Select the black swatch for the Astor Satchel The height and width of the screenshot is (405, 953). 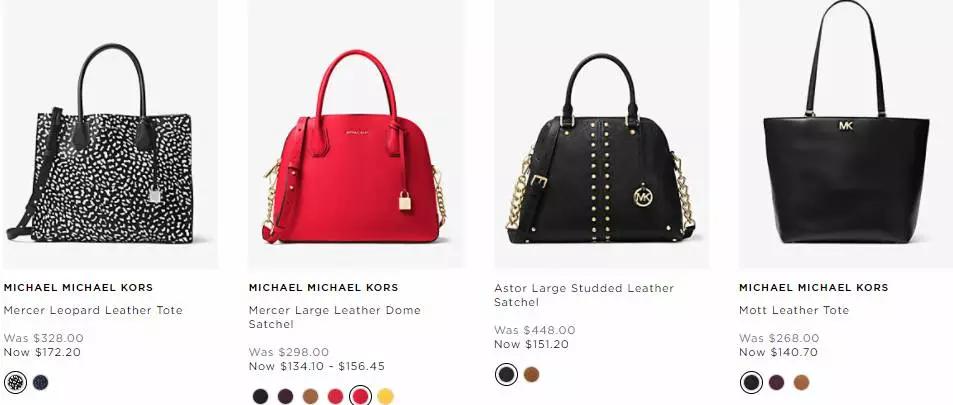(506, 374)
